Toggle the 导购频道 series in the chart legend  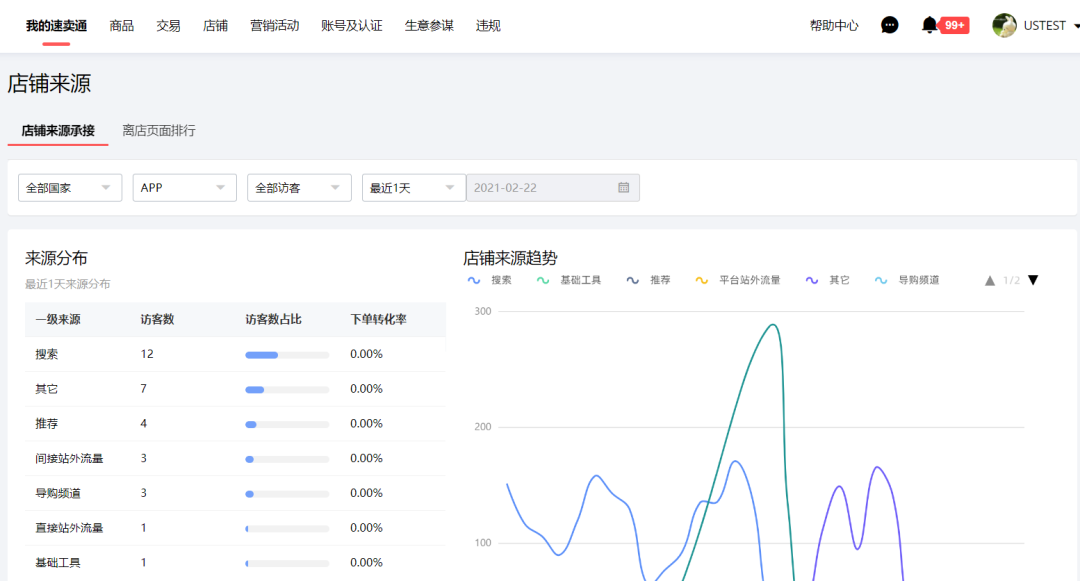(x=907, y=280)
